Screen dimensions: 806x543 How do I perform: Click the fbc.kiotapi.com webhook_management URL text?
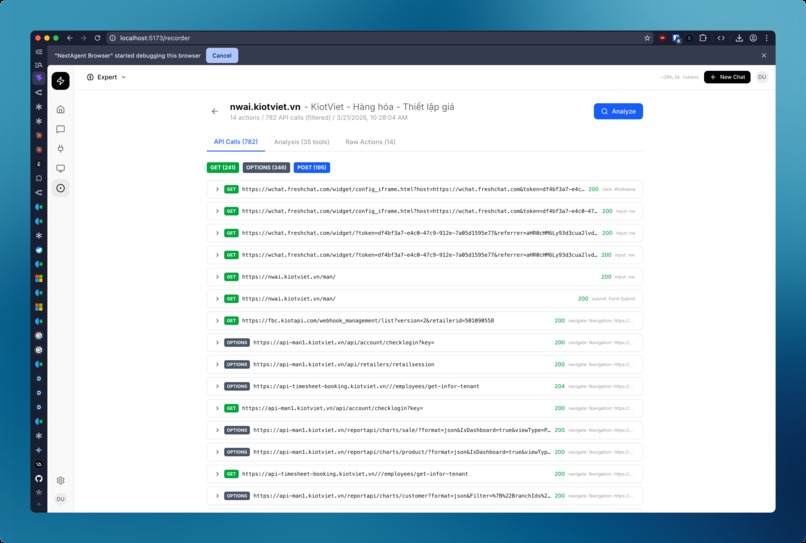[368, 320]
